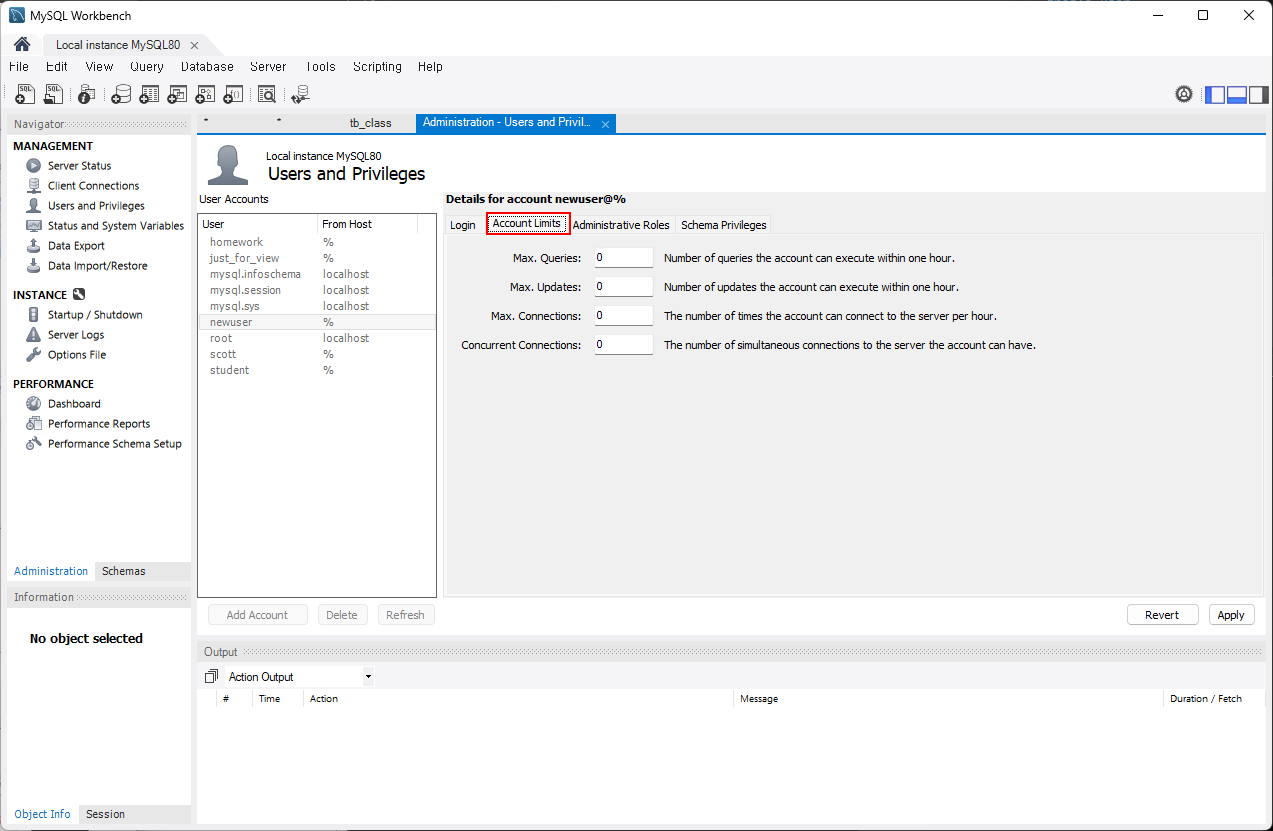The width and height of the screenshot is (1273, 831).
Task: Create a new SQL tab icon
Action: tap(26, 94)
